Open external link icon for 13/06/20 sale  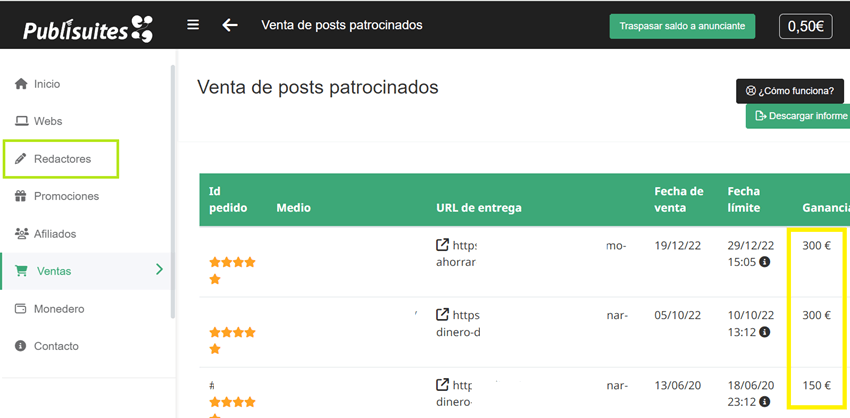[x=442, y=385]
